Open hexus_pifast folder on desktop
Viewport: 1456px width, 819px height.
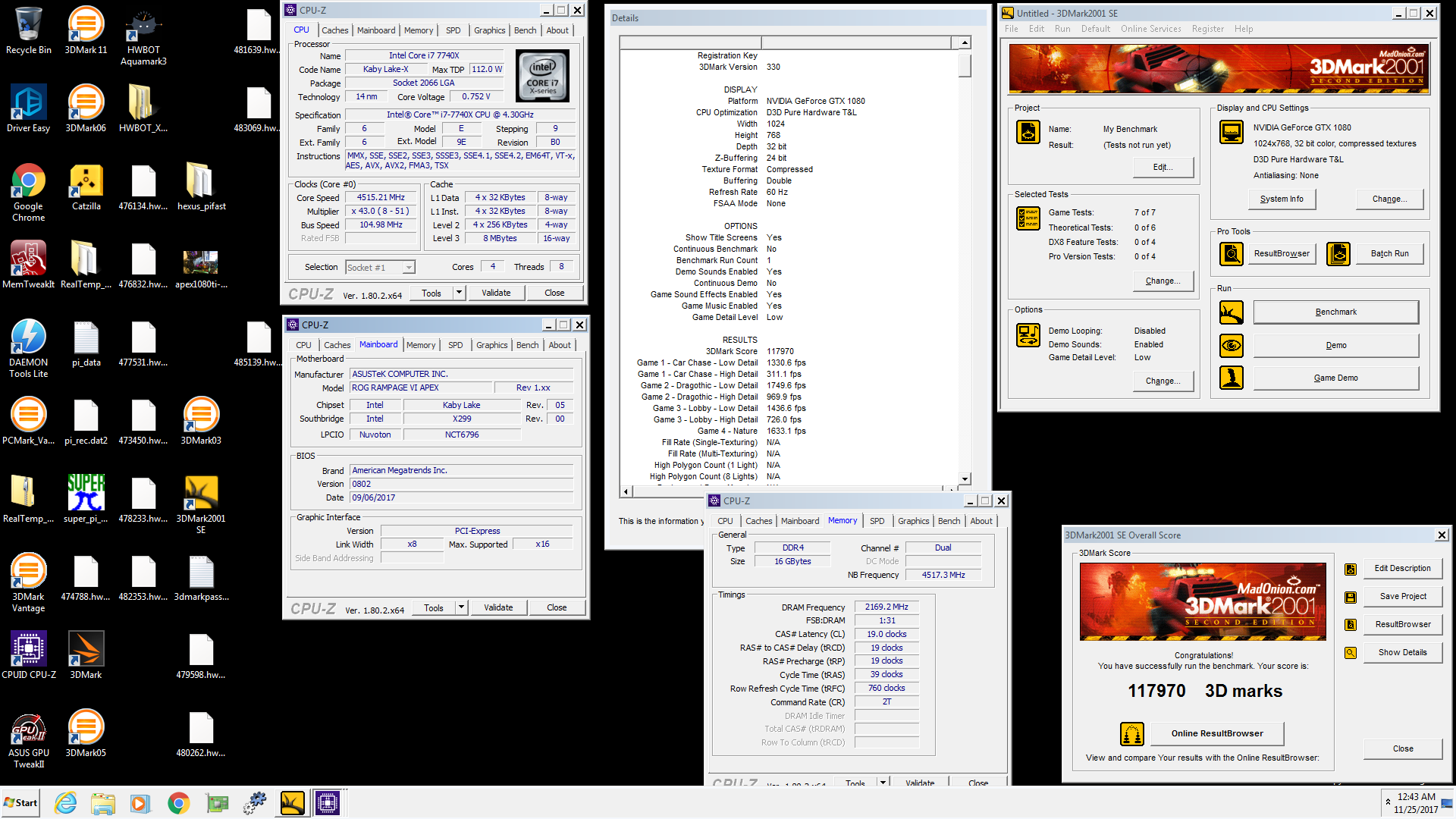point(201,187)
